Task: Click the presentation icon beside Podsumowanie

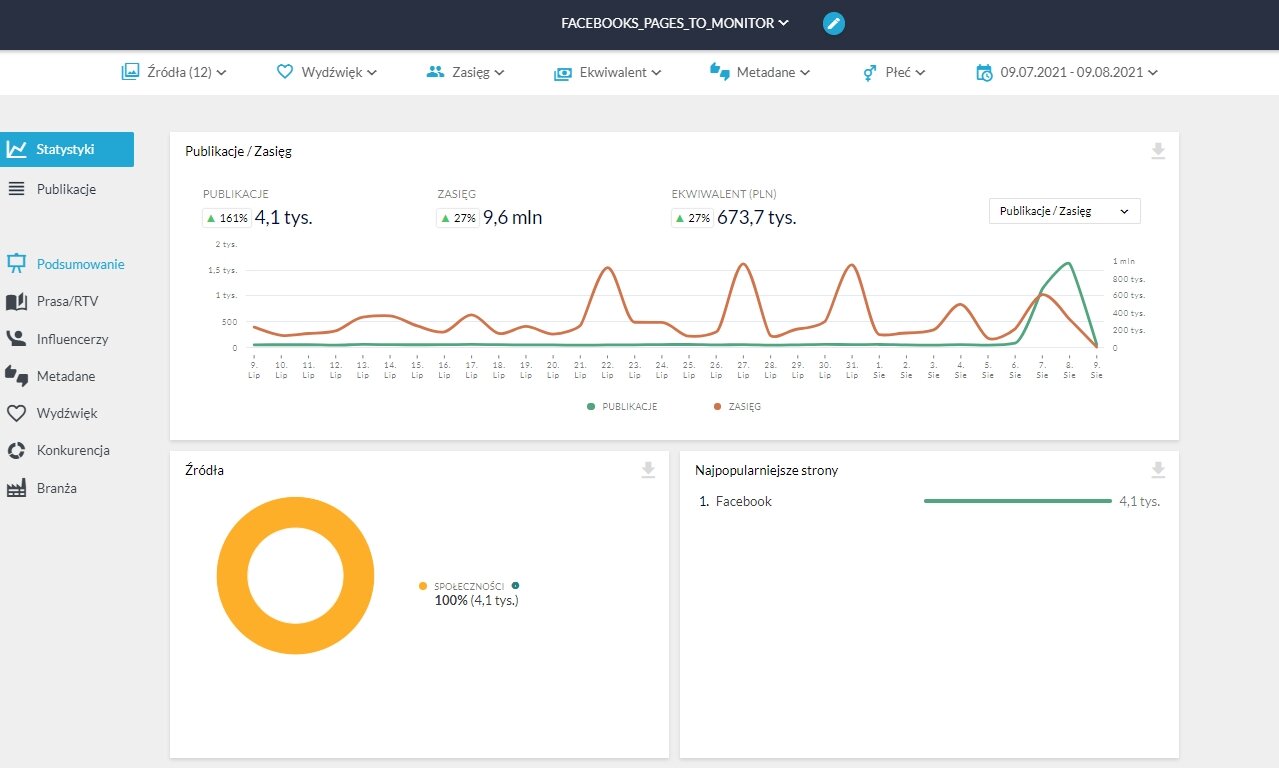Action: pyautogui.click(x=16, y=264)
